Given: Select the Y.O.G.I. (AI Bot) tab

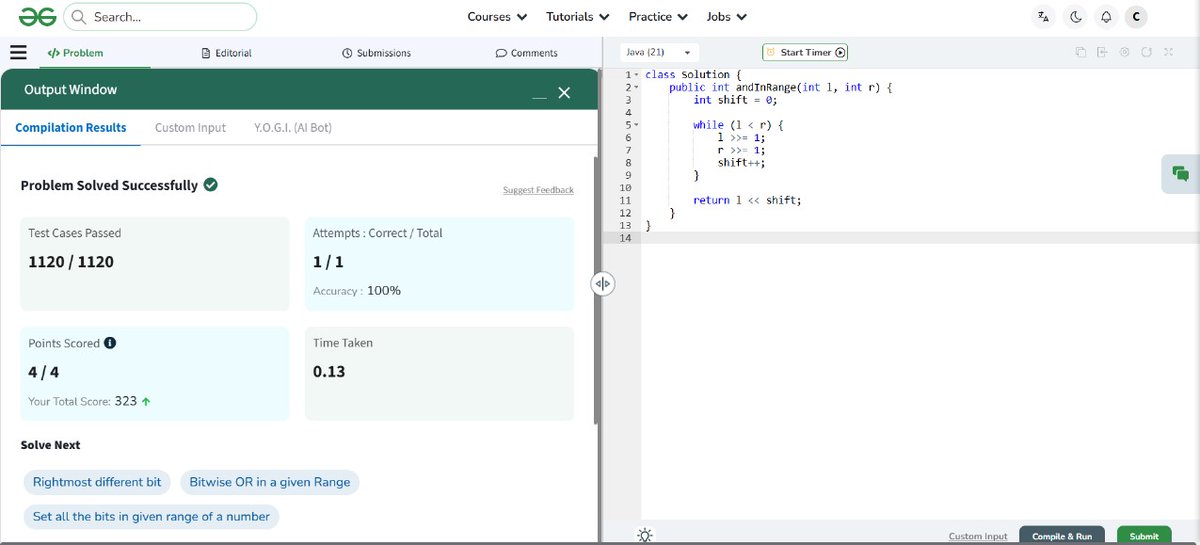Looking at the screenshot, I should [x=293, y=128].
